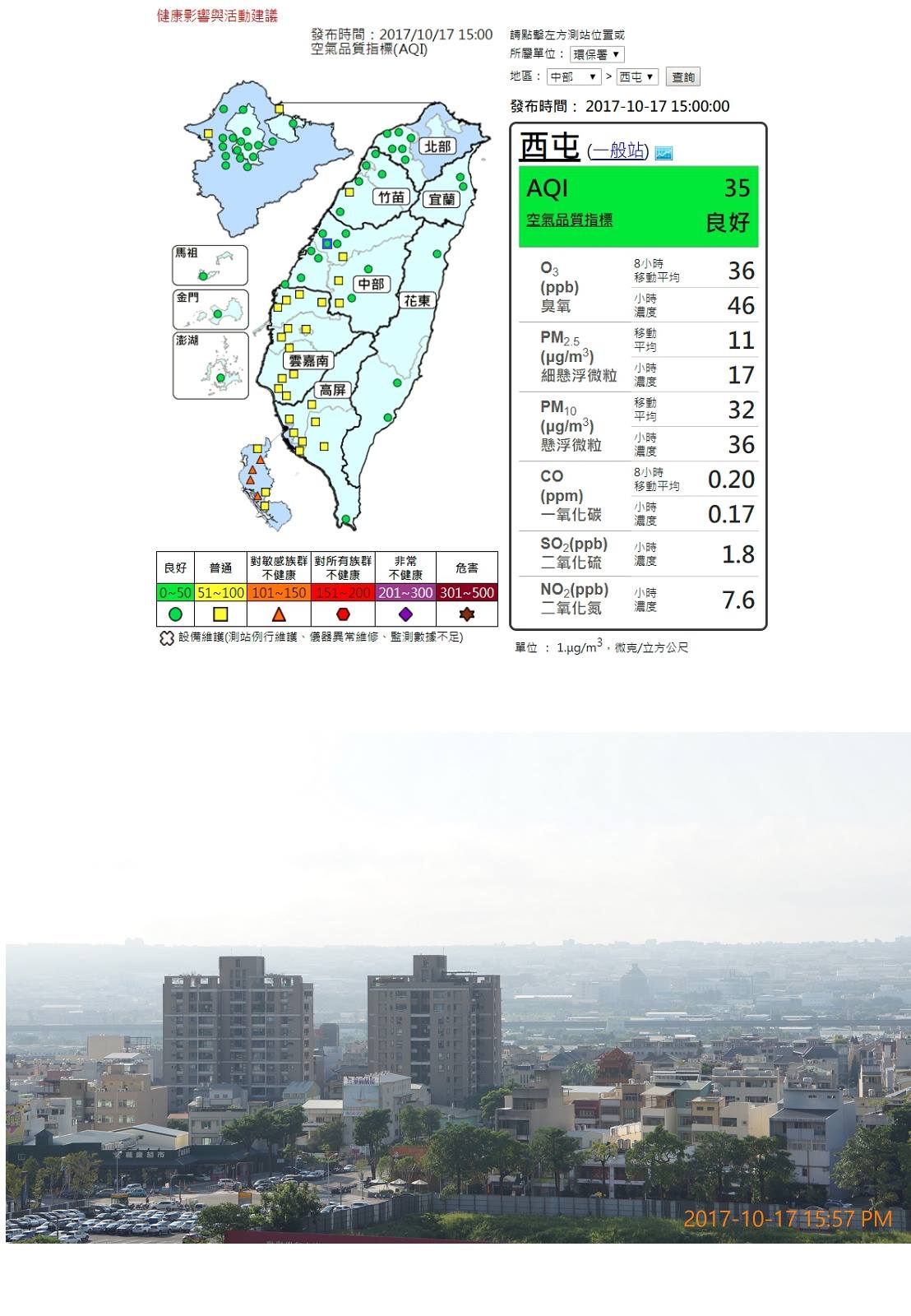Select the 高屏 region label on map
Image resolution: width=911 pixels, height=1316 pixels.
[333, 390]
